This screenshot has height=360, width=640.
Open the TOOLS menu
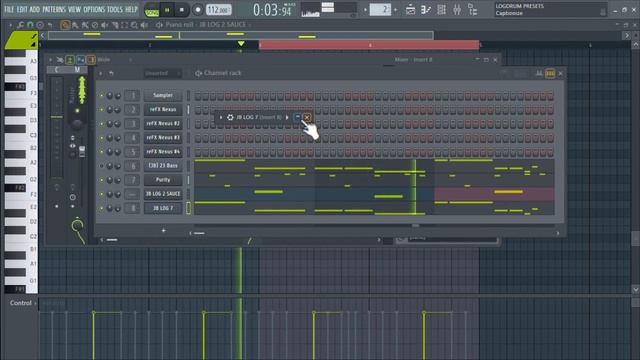[x=115, y=9]
